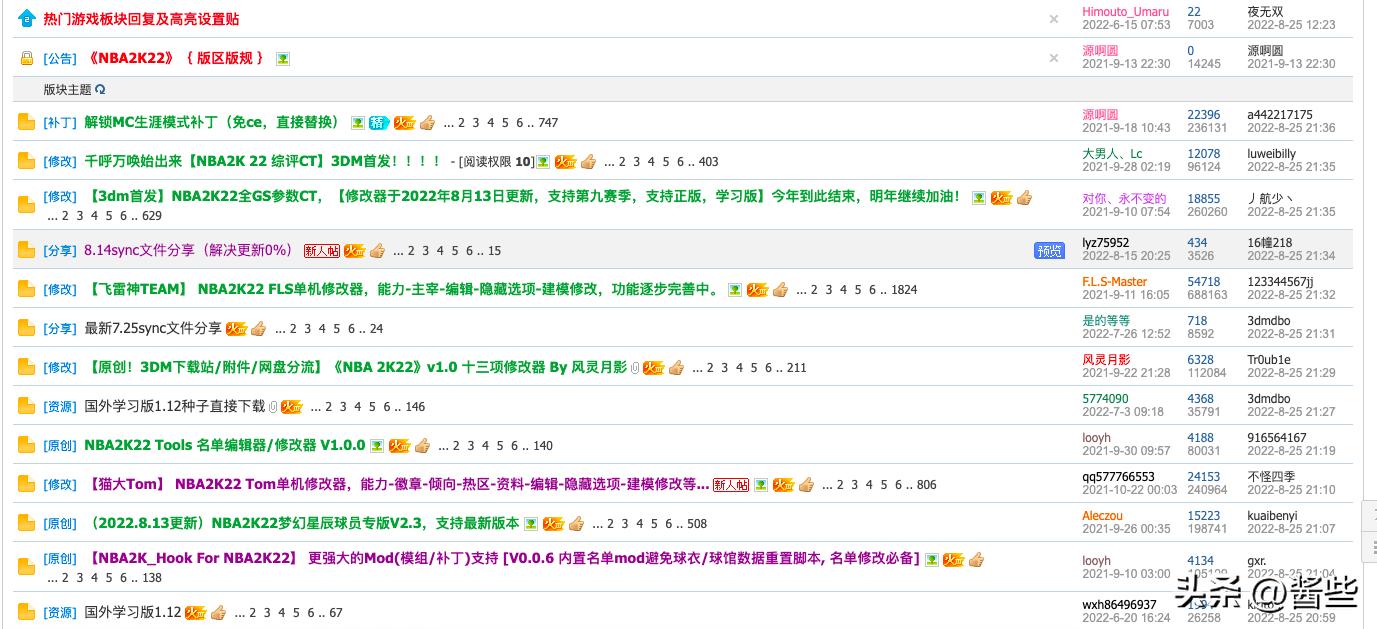Visit author F.L.S-Master's profile

(x=1114, y=282)
